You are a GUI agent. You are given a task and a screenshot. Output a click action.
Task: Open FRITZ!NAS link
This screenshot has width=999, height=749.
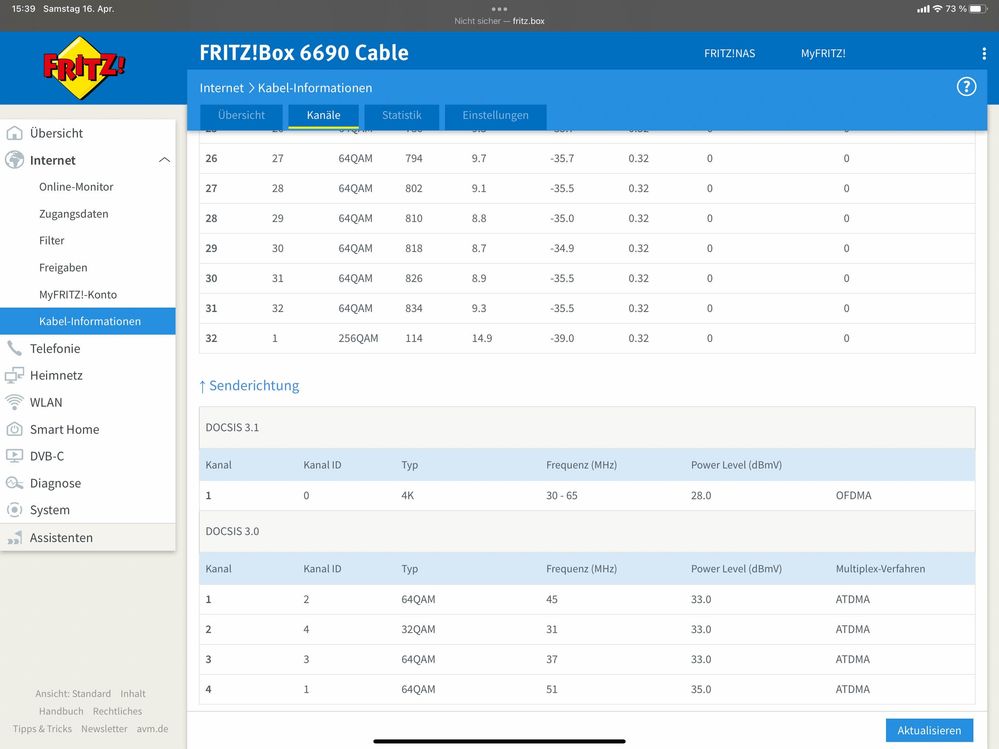(x=729, y=54)
